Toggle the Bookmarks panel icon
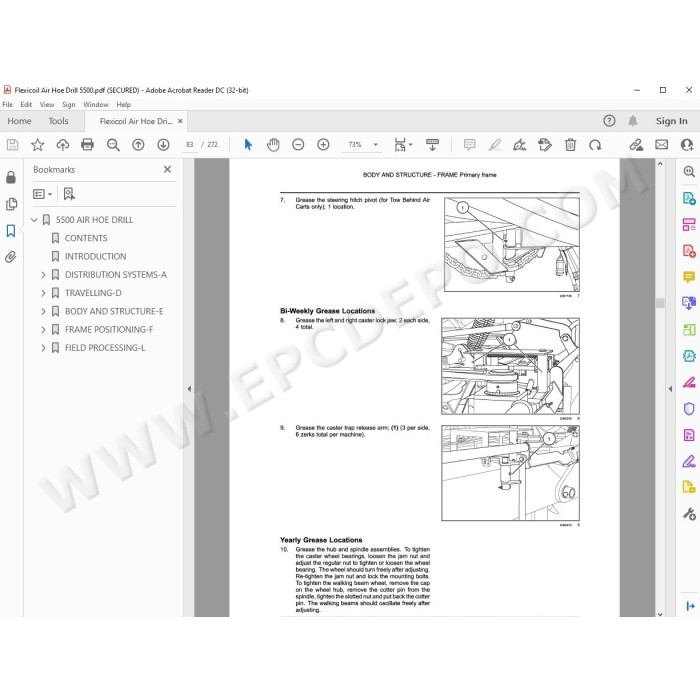Screen dimensions: 700x700 (11, 231)
